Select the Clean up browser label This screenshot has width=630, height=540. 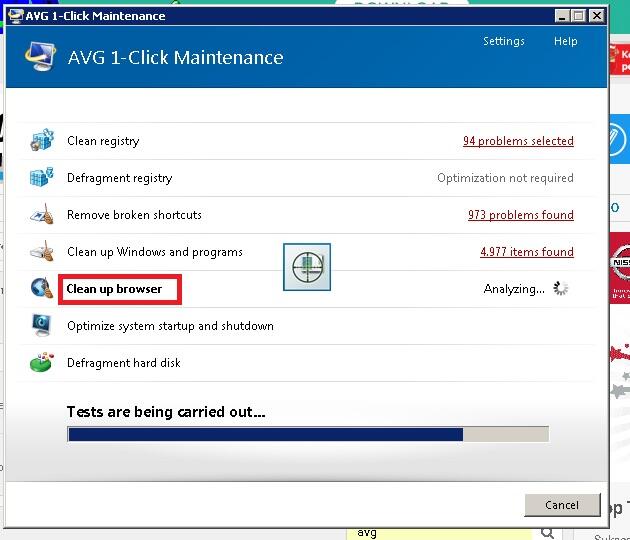click(x=114, y=289)
